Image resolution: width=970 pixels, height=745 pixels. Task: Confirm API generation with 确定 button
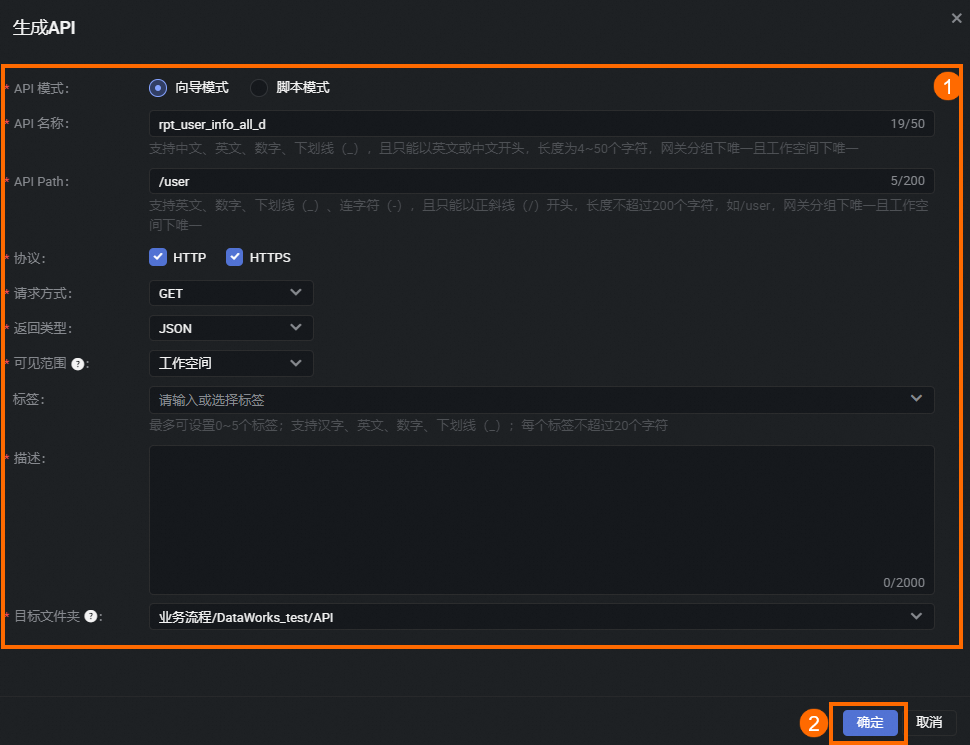click(x=867, y=722)
